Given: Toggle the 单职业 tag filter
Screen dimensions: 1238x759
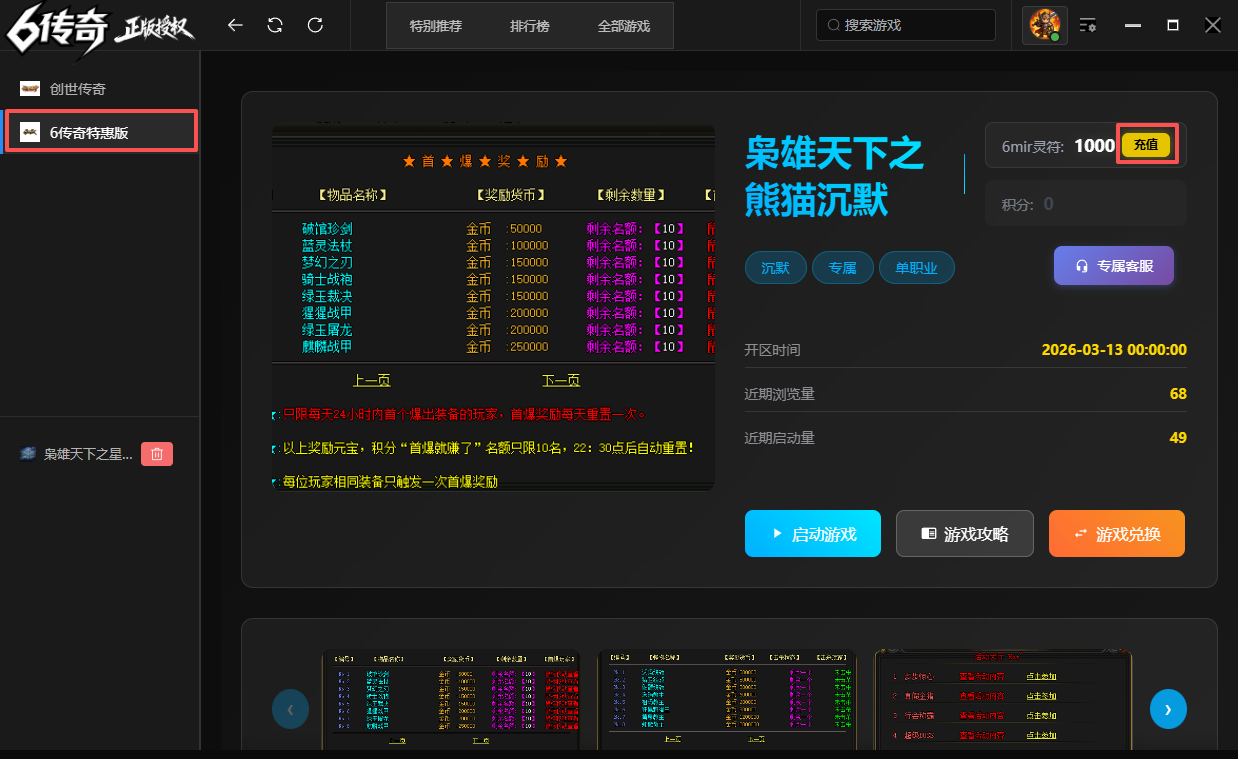Looking at the screenshot, I should point(916,267).
